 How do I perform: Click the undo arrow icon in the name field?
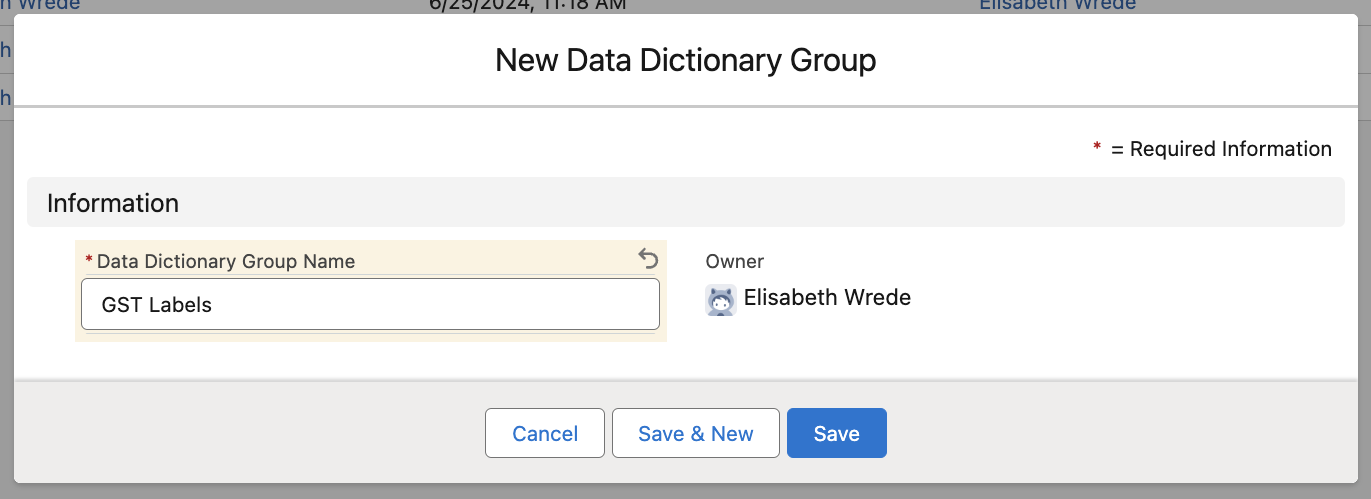click(x=648, y=260)
